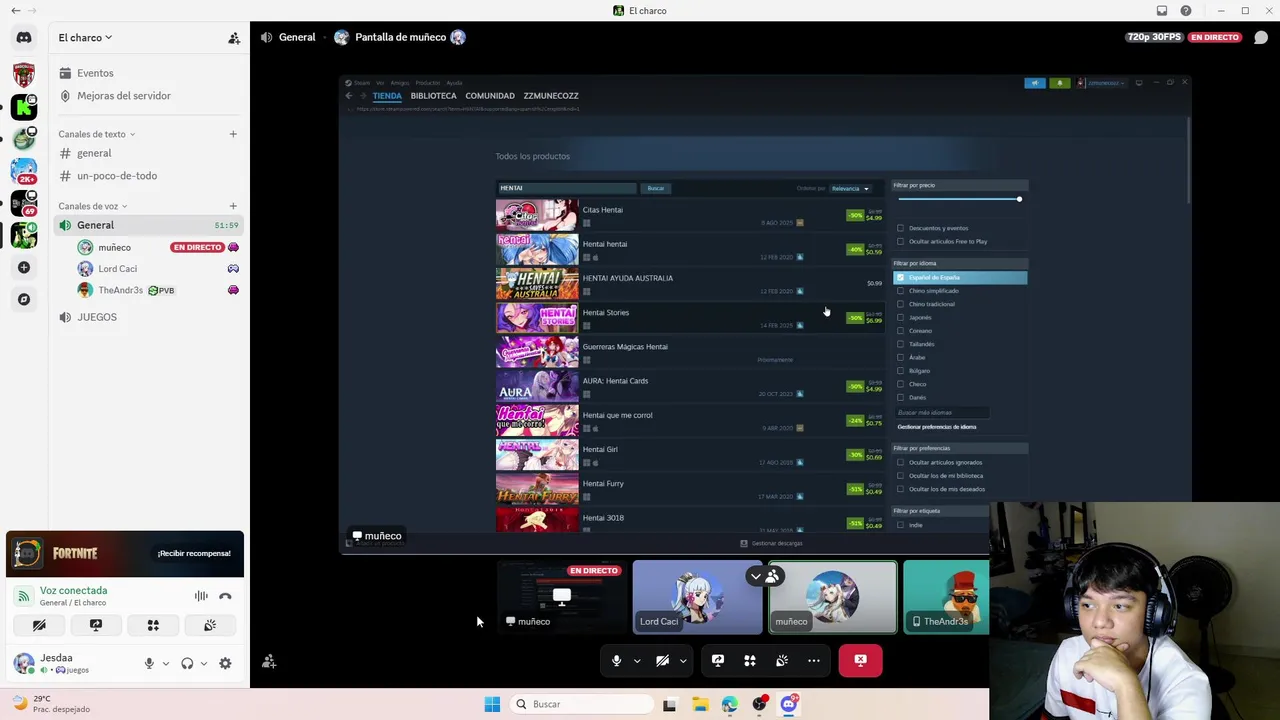The width and height of the screenshot is (1280, 720).
Task: Open noise suppression waveform icon
Action: coord(201,596)
